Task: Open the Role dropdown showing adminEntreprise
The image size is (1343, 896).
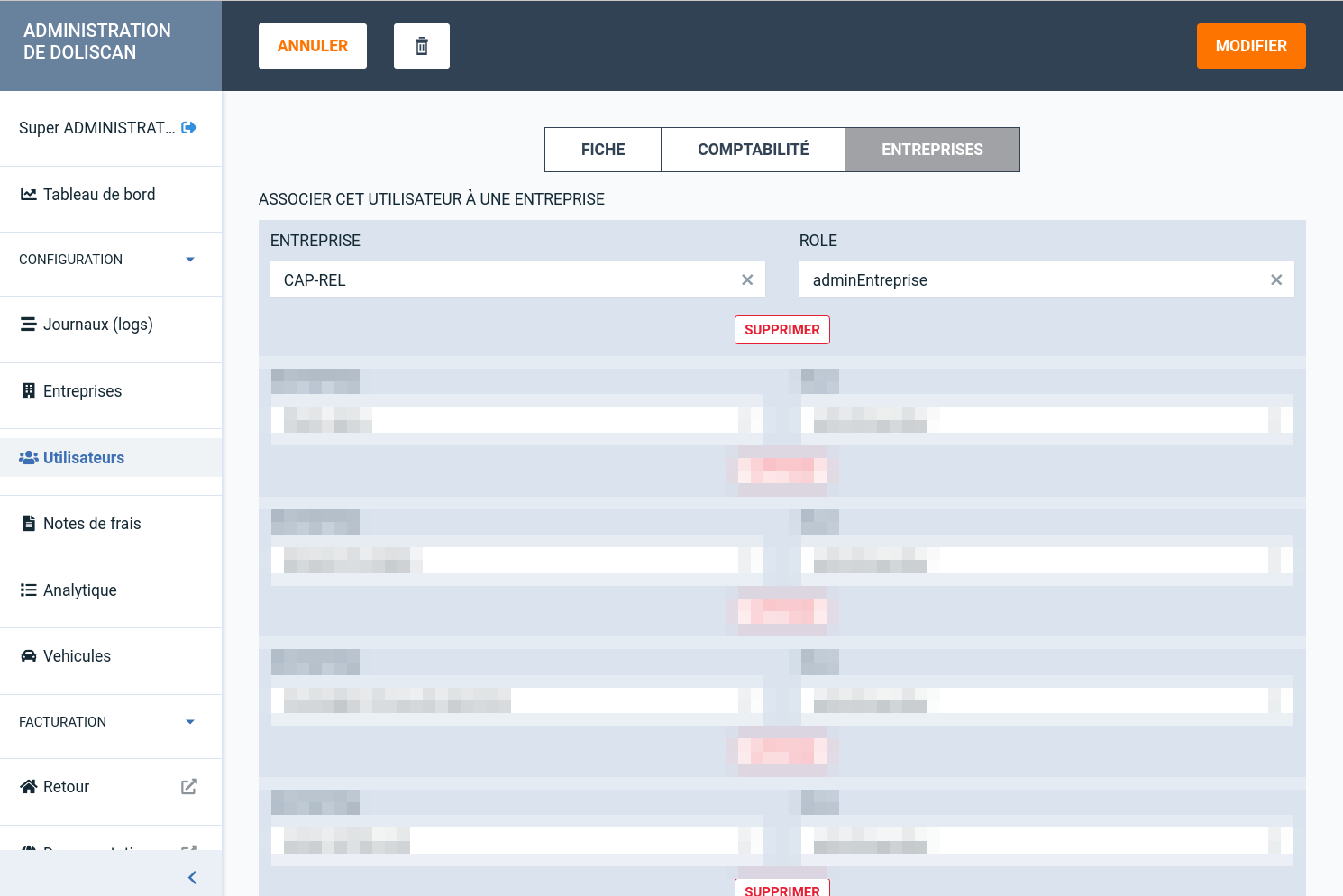Action: 1046,280
